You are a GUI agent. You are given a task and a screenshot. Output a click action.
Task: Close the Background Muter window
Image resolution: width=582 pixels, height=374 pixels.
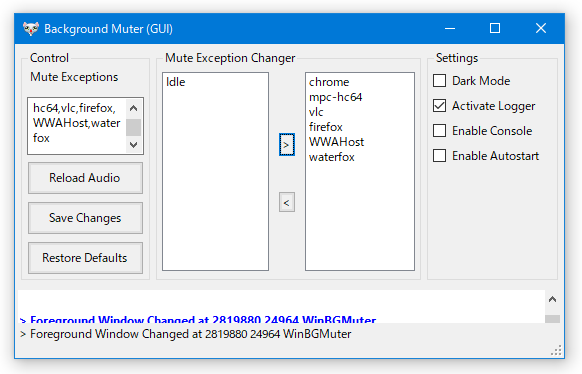tap(541, 29)
